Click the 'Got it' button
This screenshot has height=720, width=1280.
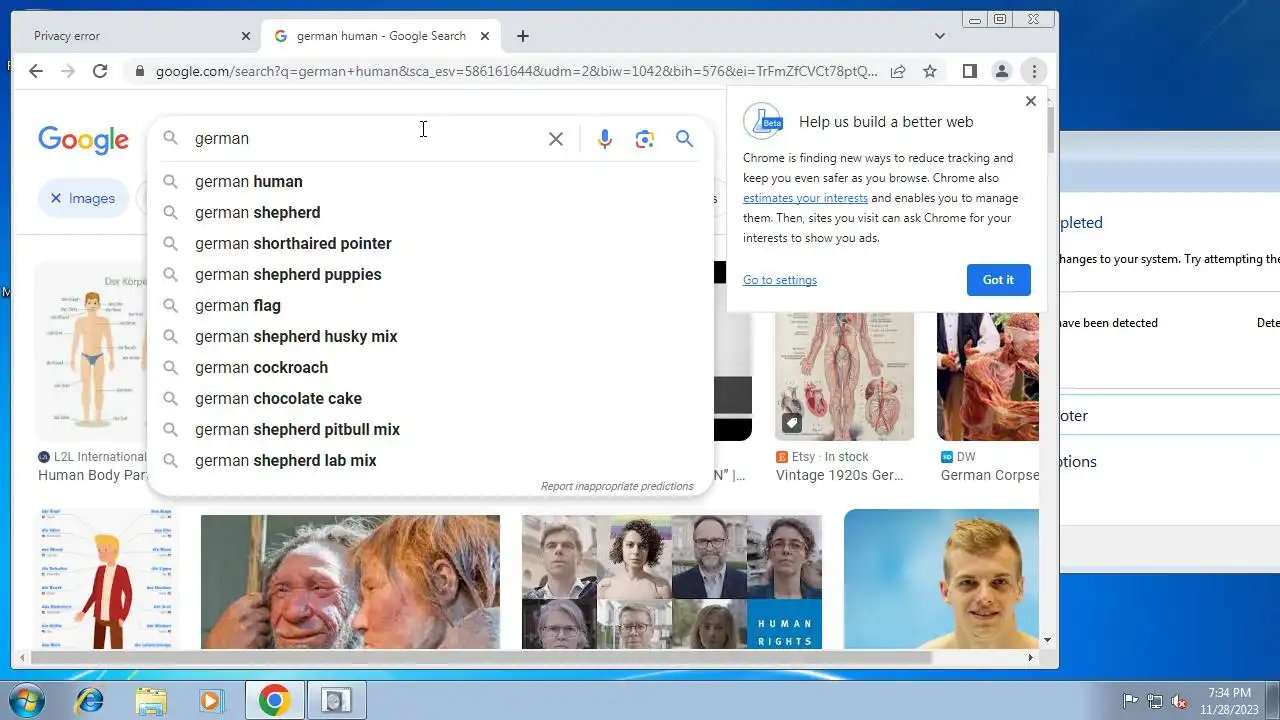coord(998,280)
